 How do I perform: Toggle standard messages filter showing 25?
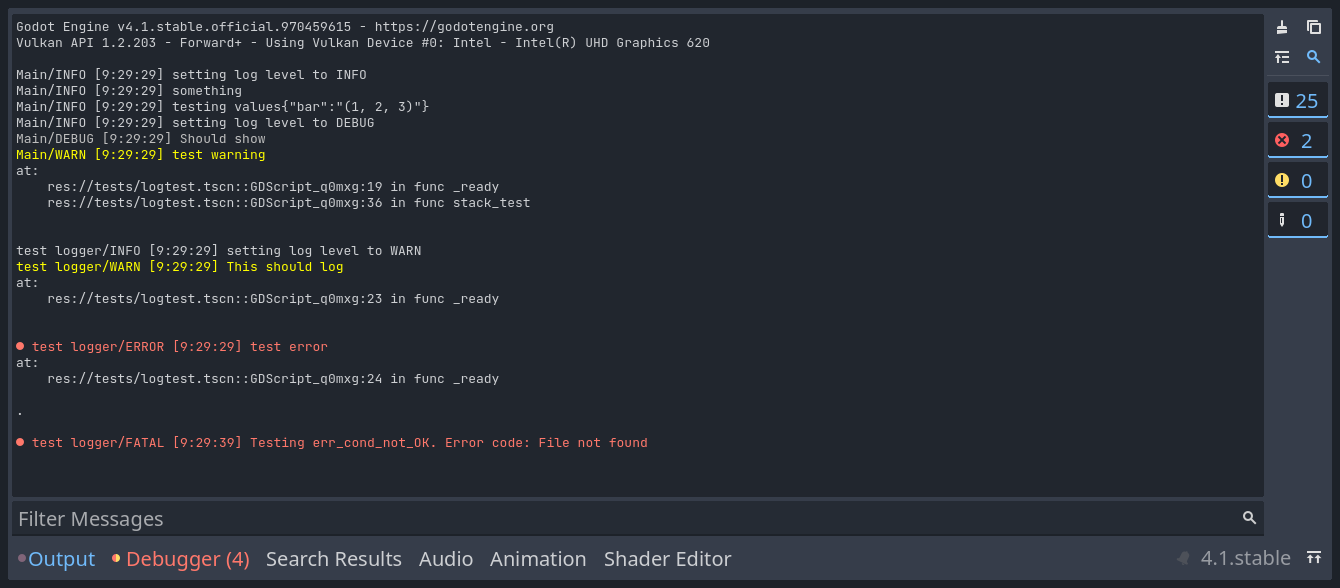click(x=1298, y=100)
